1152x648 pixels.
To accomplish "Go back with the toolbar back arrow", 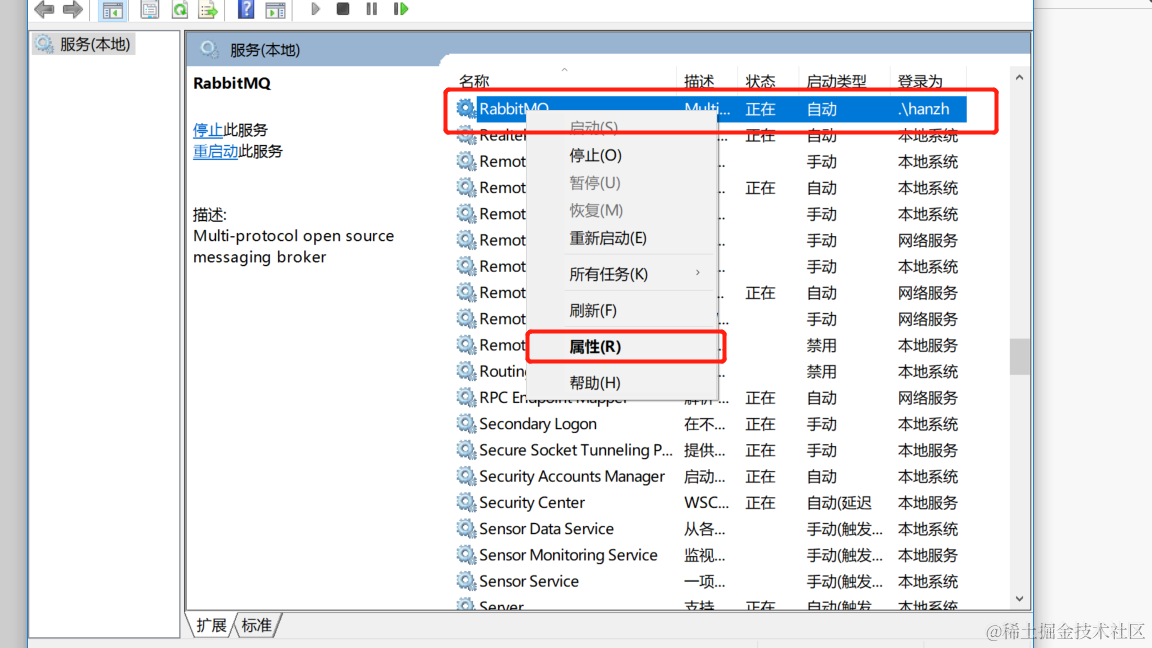I will tap(44, 9).
